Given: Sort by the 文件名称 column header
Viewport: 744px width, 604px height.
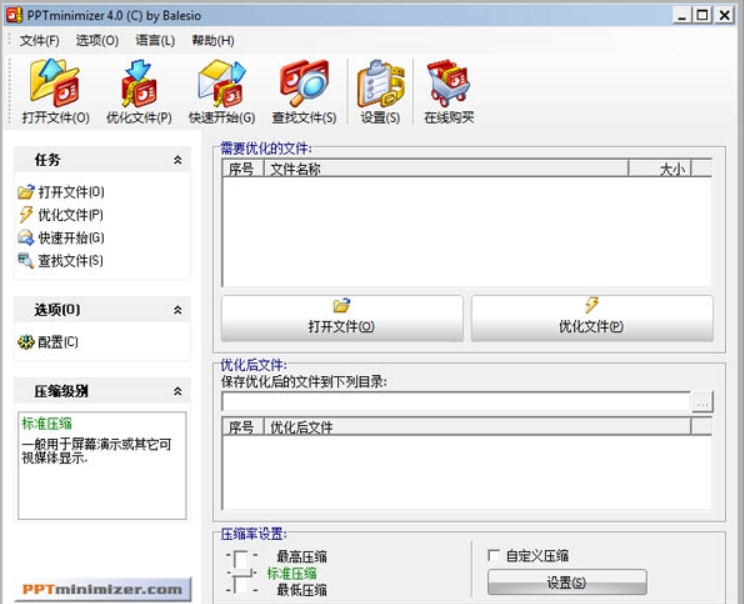Looking at the screenshot, I should pos(446,169).
